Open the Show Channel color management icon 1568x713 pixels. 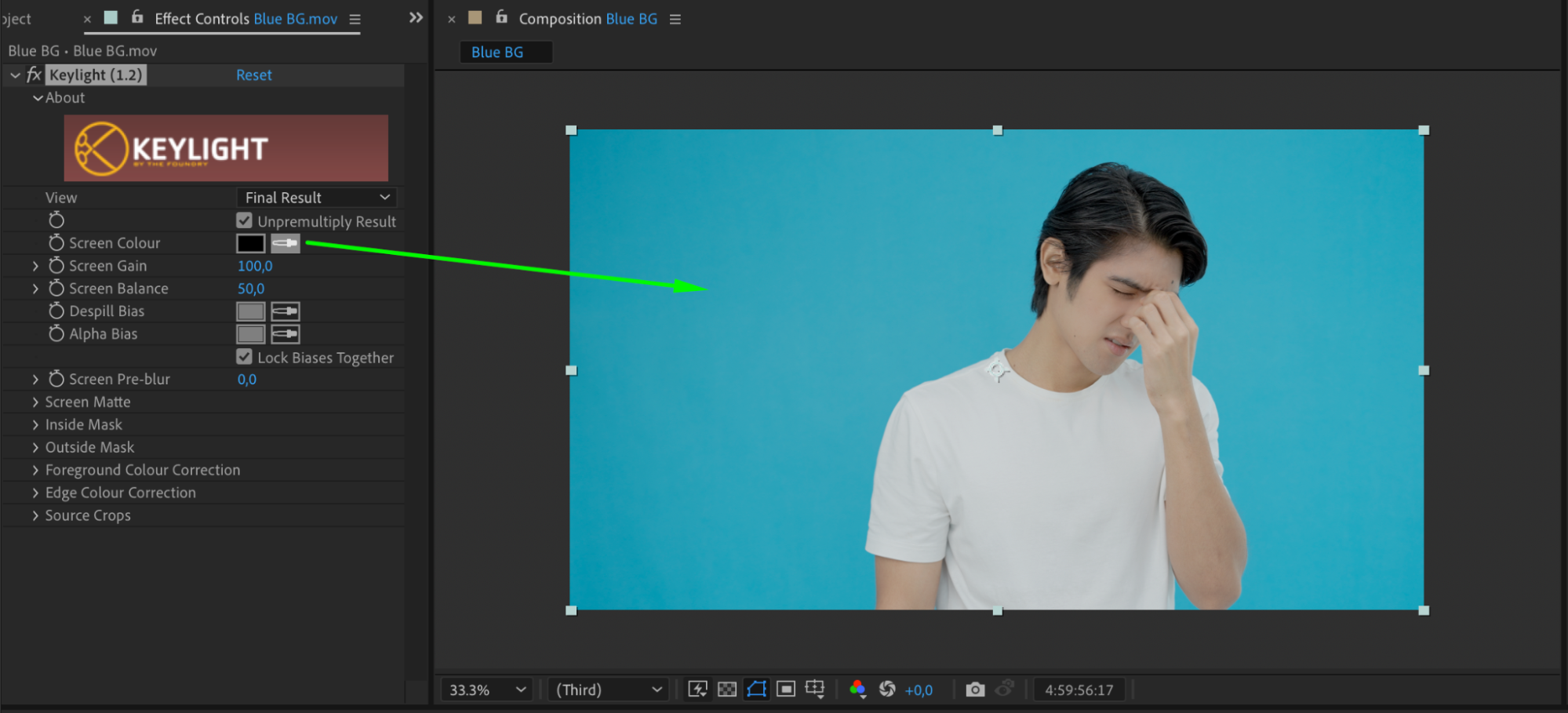pyautogui.click(x=857, y=689)
